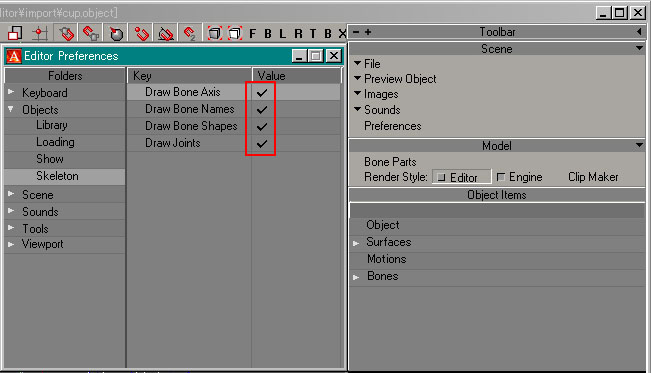Click the magnet with number 2 icon
This screenshot has height=373, width=651.
[x=189, y=34]
